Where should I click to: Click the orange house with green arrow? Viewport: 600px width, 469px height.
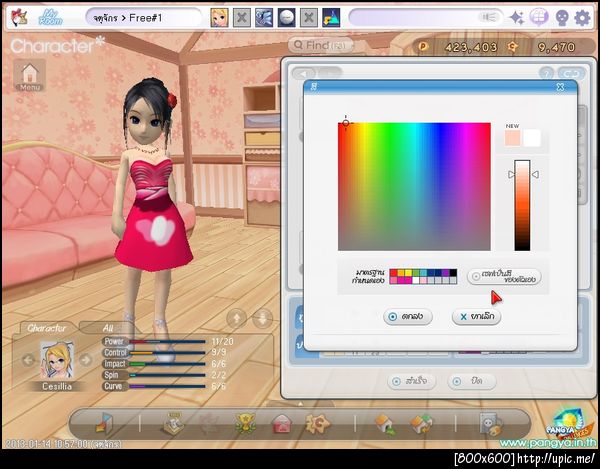385,424
